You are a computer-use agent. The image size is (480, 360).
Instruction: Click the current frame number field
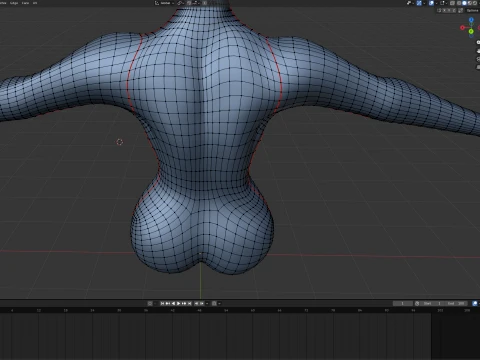pyautogui.click(x=403, y=303)
